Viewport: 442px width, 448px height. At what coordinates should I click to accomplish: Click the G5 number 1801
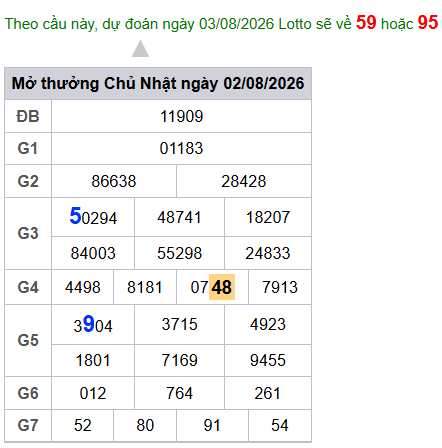[x=93, y=360]
